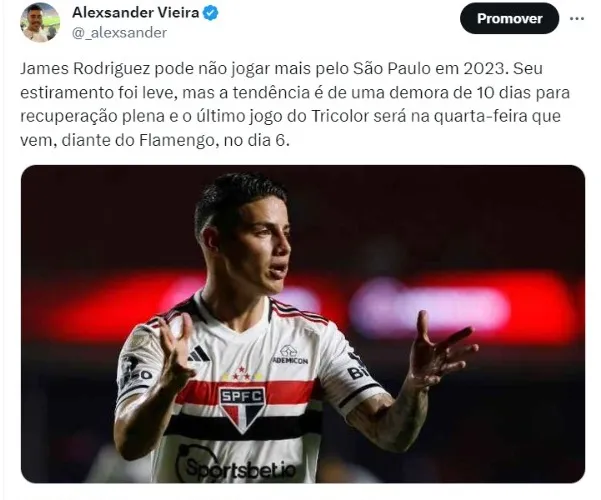Open Alexsander Vieira's profile avatar

coord(40,22)
